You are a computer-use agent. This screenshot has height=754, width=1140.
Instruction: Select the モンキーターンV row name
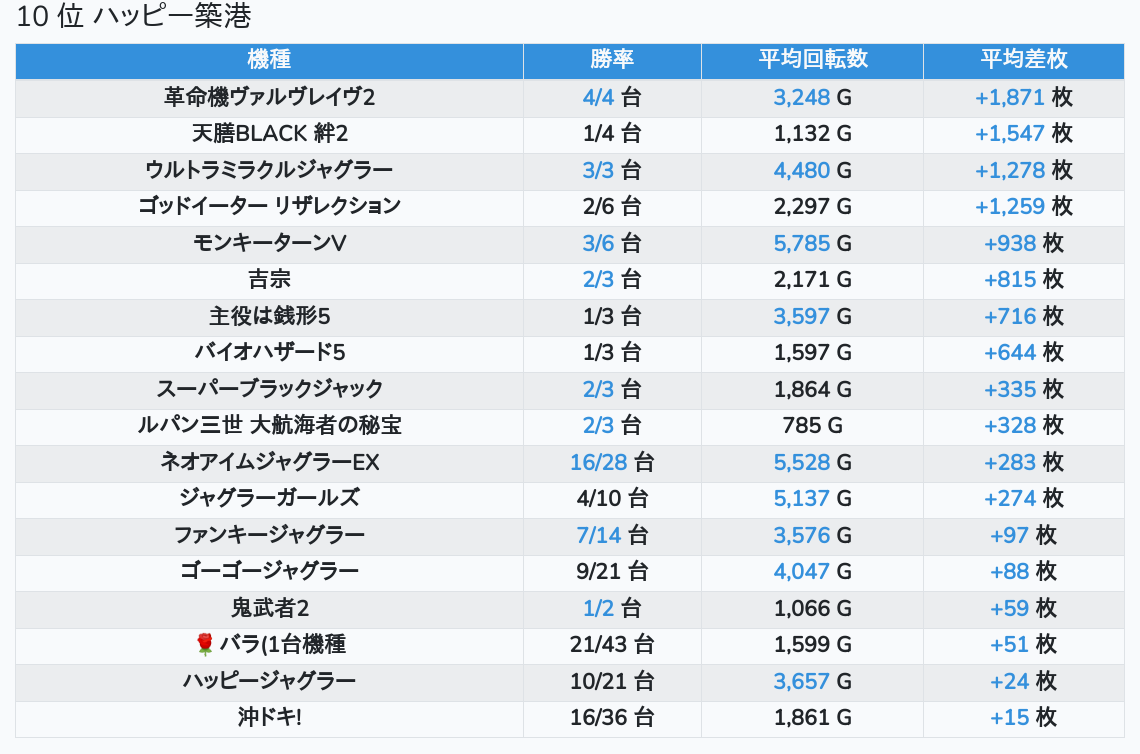click(x=269, y=243)
